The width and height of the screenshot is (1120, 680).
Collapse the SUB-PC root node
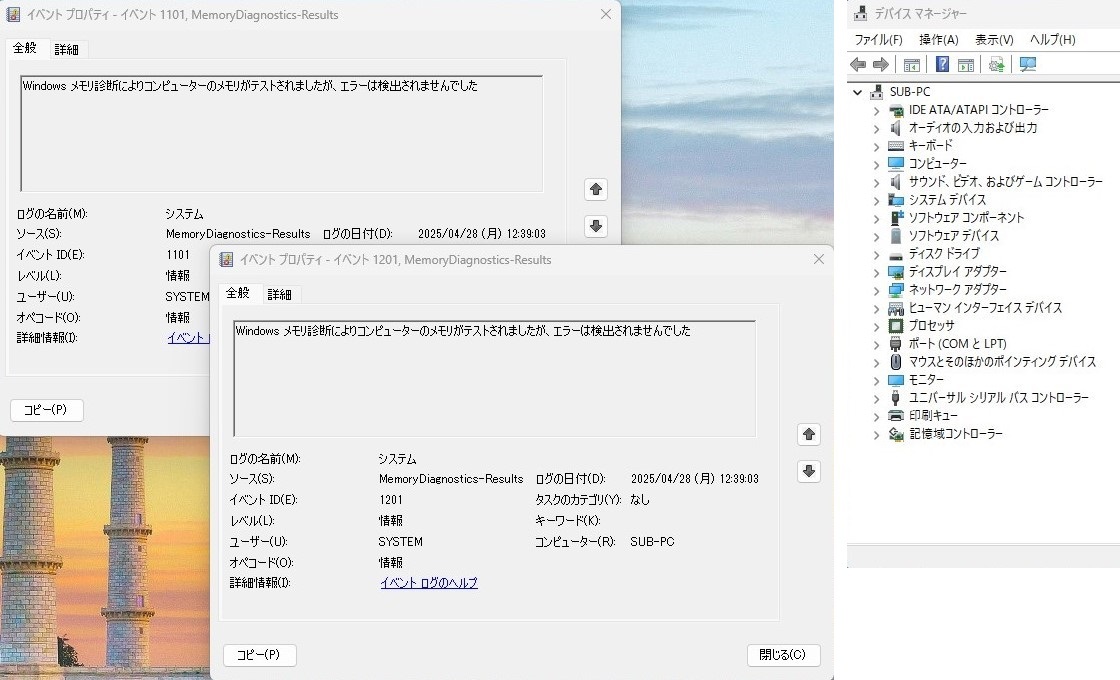tap(857, 92)
